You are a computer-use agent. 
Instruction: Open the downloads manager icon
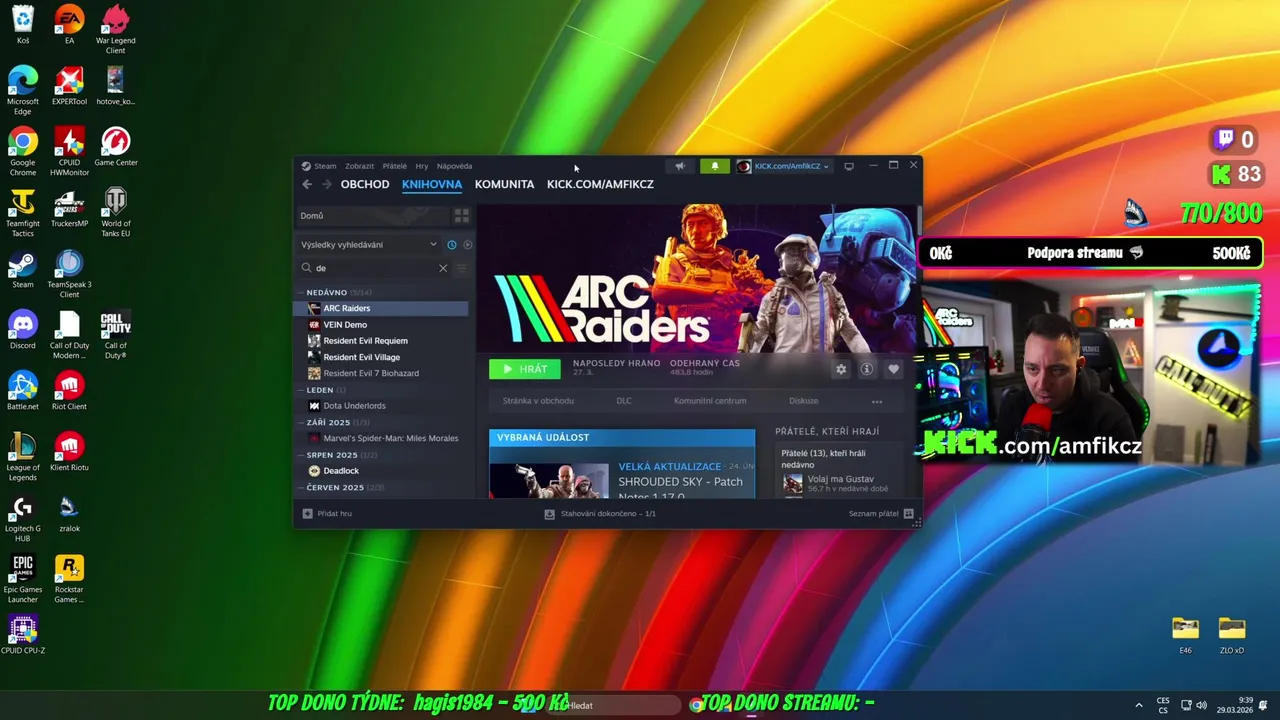[549, 513]
